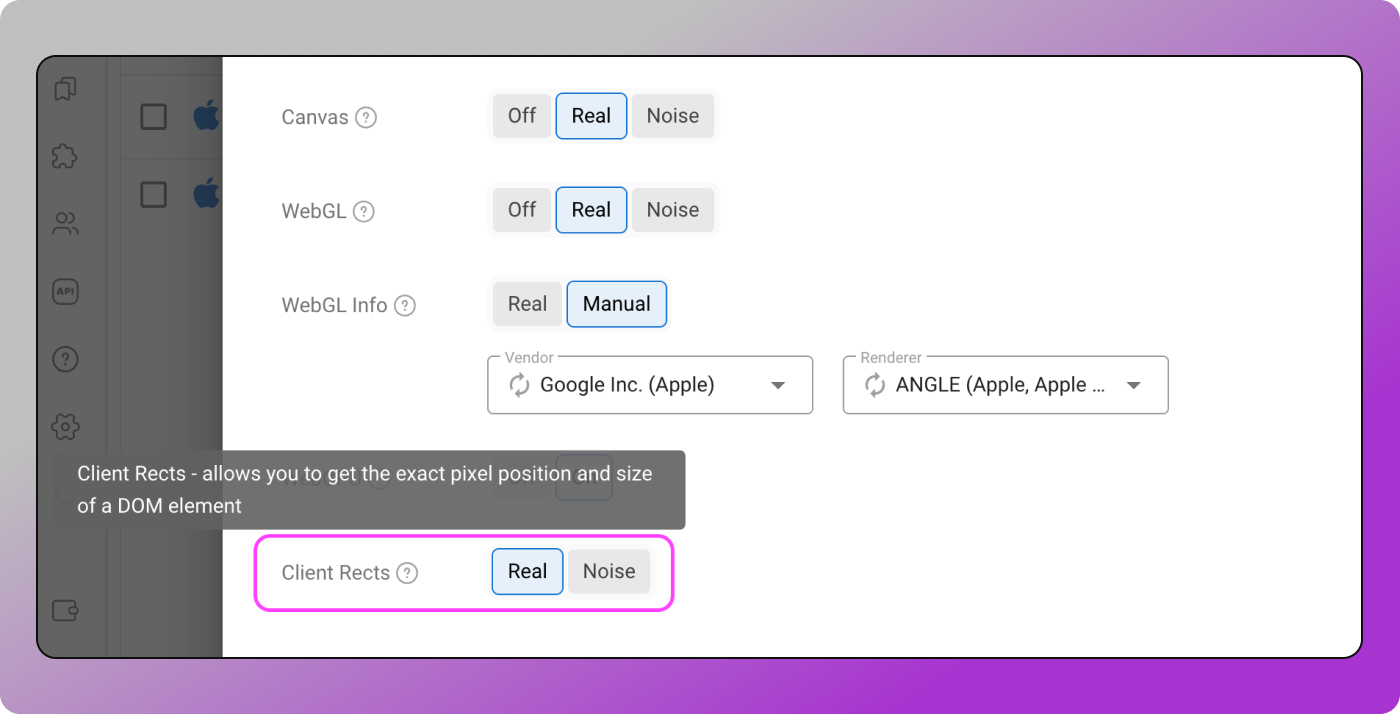Open the sidebar help question-mark icon
Viewport: 1400px width, 714px height.
pos(65,359)
